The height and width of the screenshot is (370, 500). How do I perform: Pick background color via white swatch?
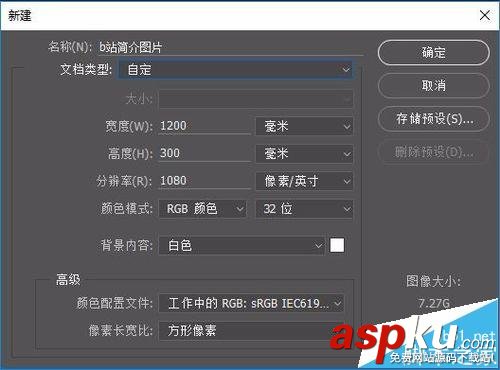coord(337,245)
